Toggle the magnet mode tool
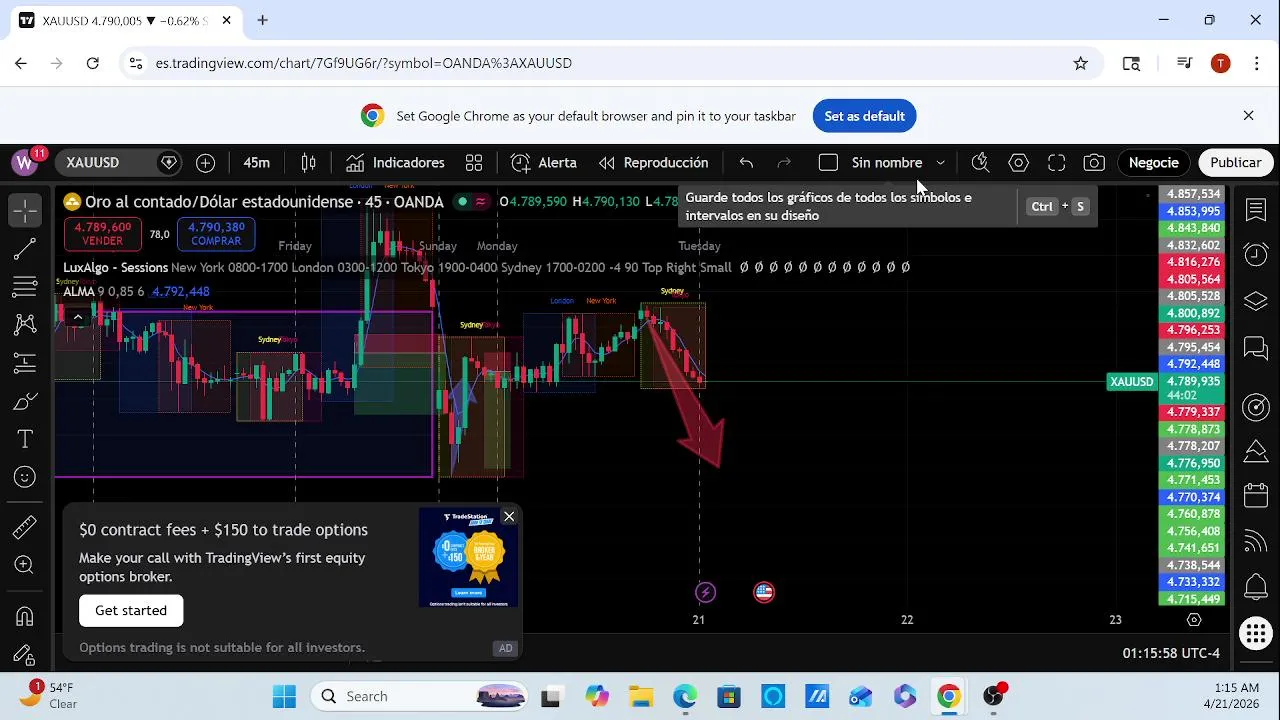This screenshot has width=1280, height=720. [25, 616]
